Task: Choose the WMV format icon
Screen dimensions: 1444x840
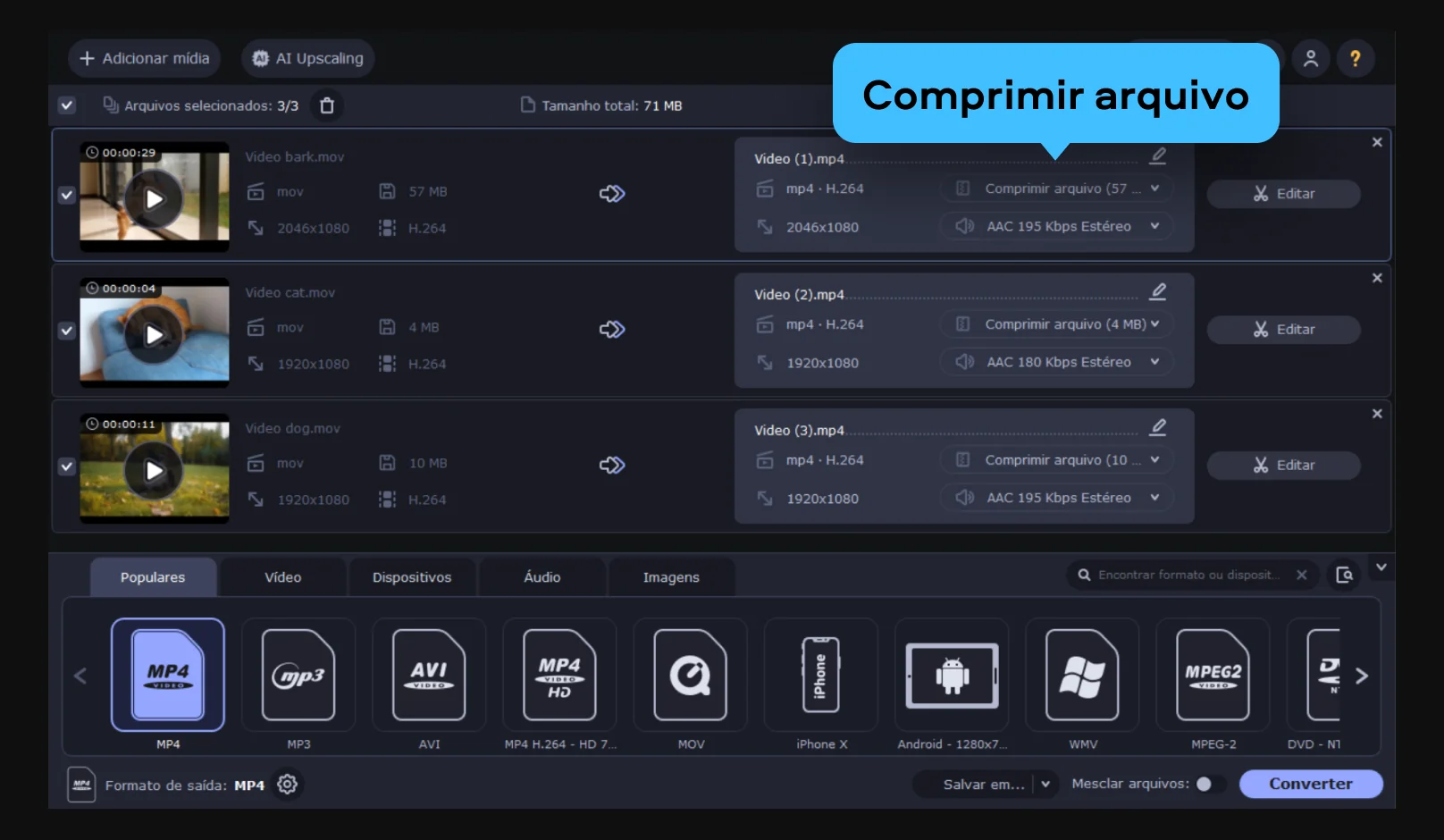Action: pos(1082,675)
